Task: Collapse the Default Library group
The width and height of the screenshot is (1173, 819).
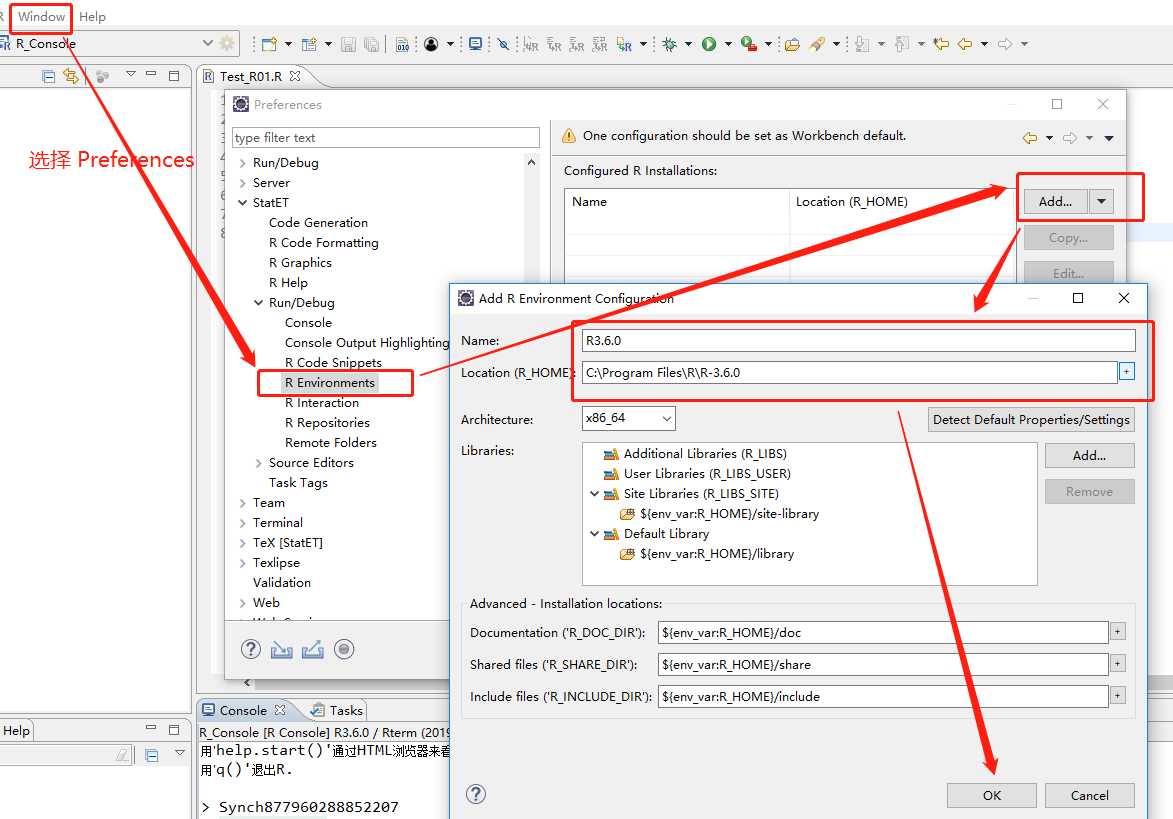Action: (594, 534)
